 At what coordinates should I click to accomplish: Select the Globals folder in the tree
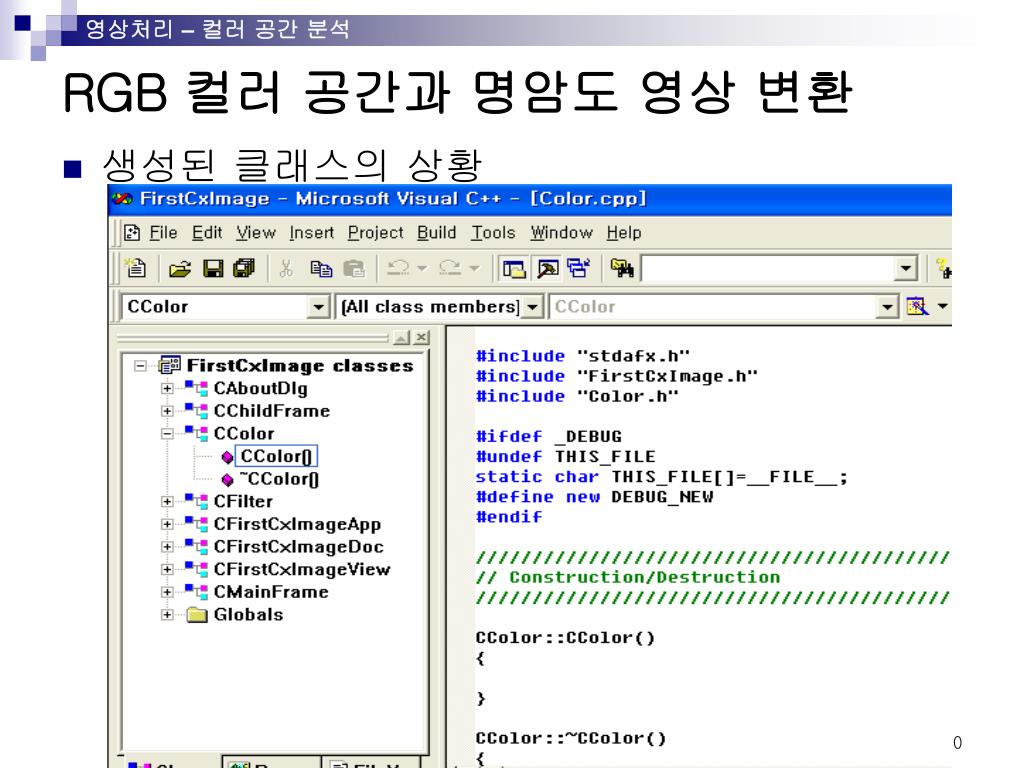tap(248, 615)
